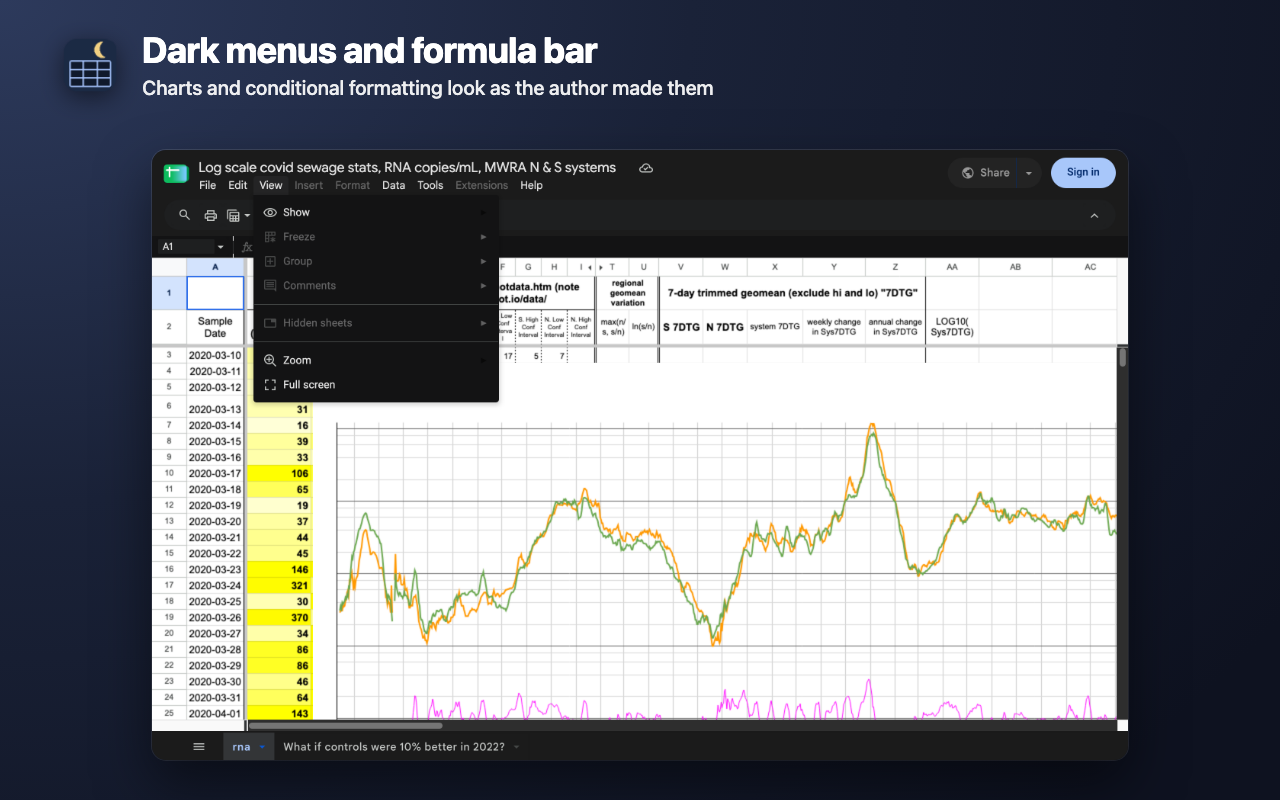Click the 'weekly change in Sys7DTG' header cell
Viewport: 1280px width, 800px height.
(x=834, y=327)
